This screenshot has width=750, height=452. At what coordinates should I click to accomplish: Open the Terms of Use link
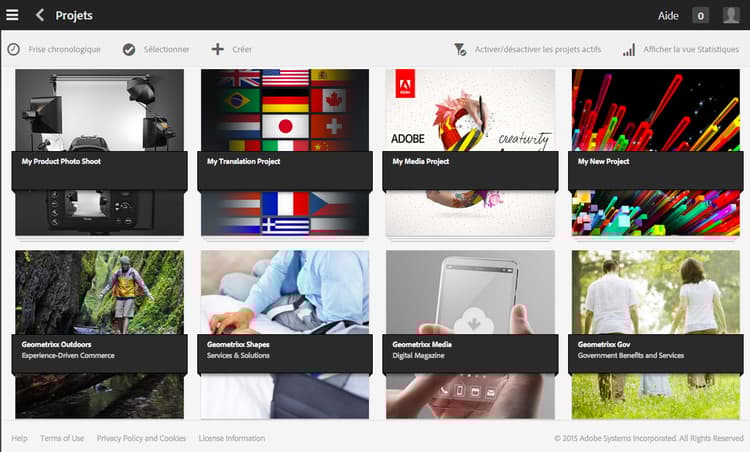pyautogui.click(x=62, y=438)
